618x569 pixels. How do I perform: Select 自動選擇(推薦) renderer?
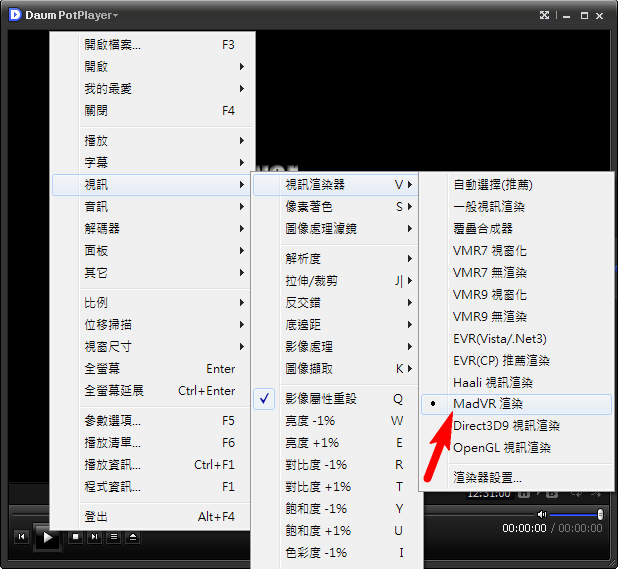click(516, 185)
